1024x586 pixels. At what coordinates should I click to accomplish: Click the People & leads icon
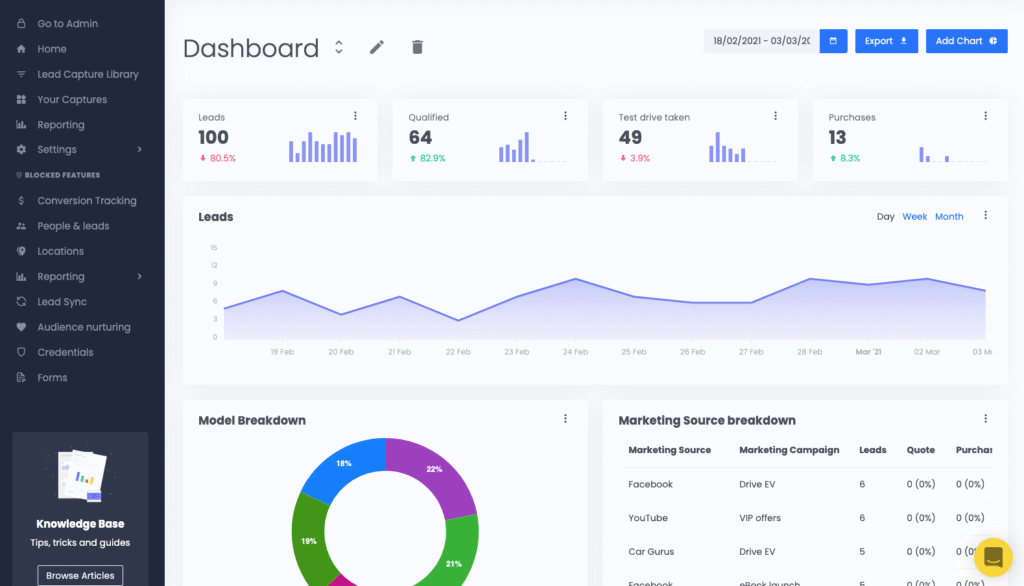point(21,226)
